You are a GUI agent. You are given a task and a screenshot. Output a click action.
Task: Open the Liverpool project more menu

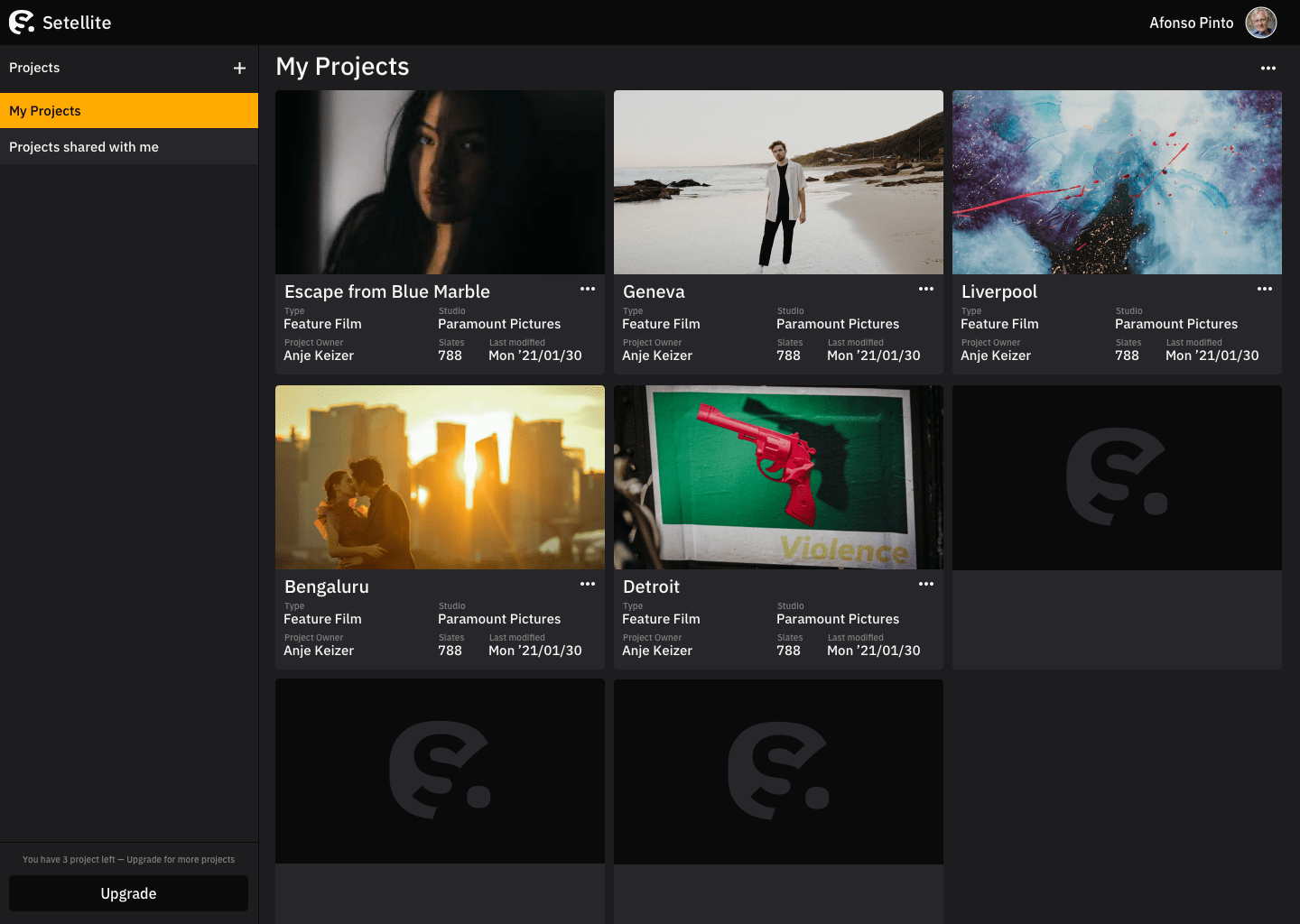pos(1264,290)
